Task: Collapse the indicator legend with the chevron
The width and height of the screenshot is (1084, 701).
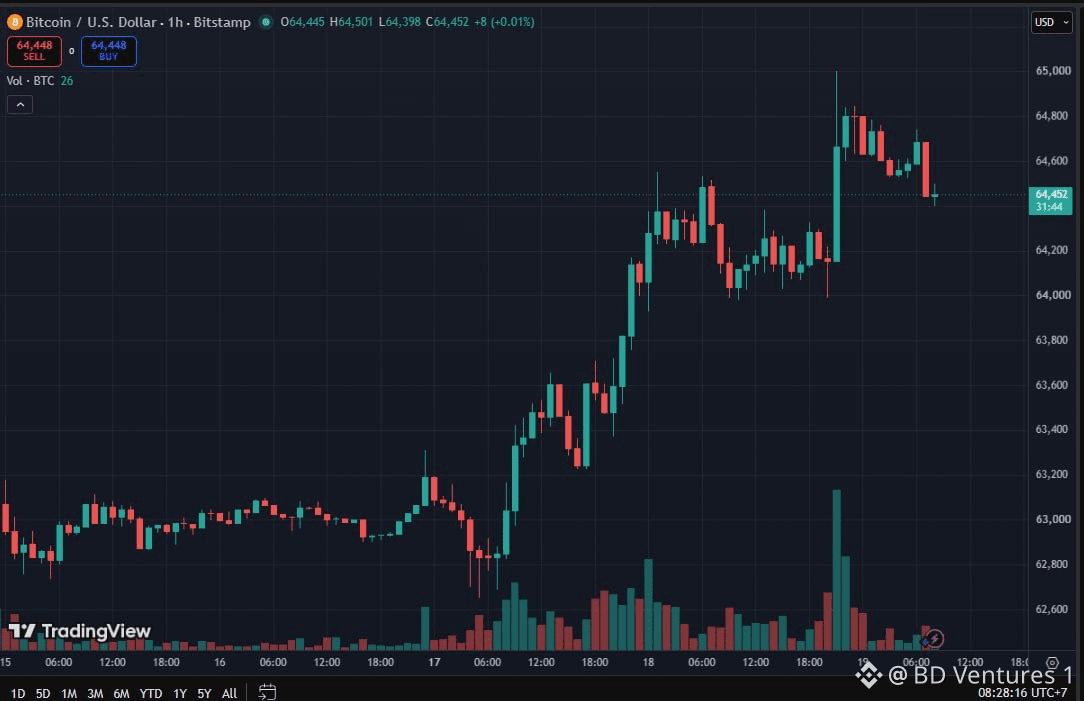Action: [x=20, y=104]
